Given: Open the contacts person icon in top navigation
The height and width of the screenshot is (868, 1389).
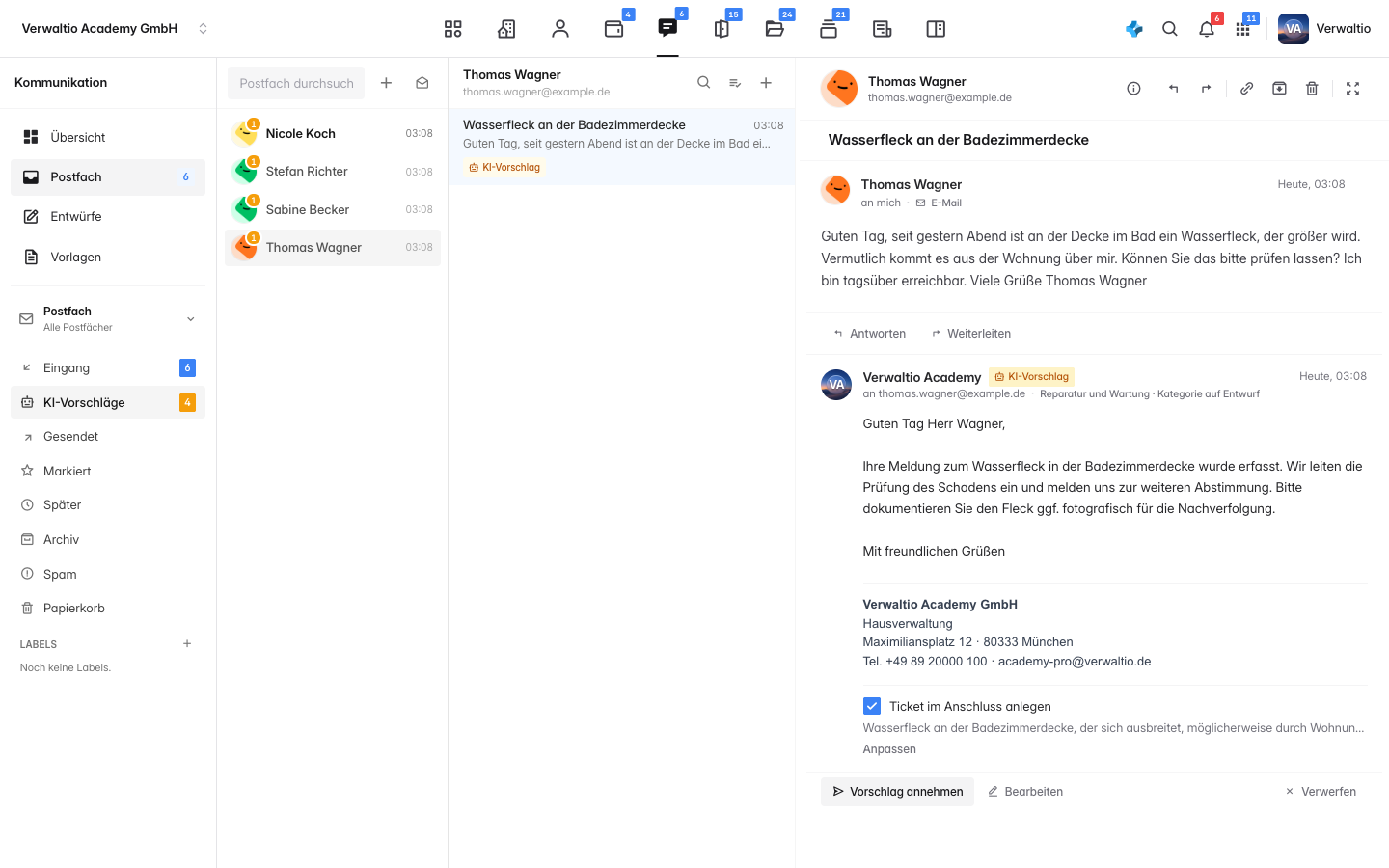Looking at the screenshot, I should 560,29.
